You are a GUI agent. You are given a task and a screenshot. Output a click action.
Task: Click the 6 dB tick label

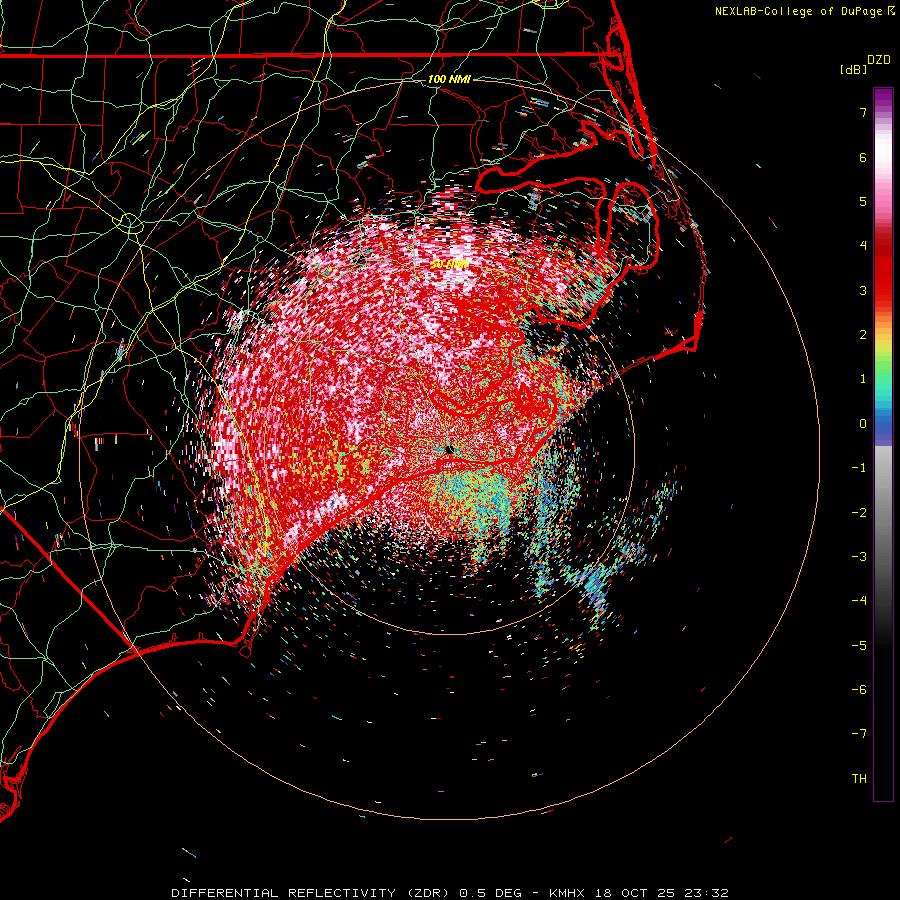(863, 157)
